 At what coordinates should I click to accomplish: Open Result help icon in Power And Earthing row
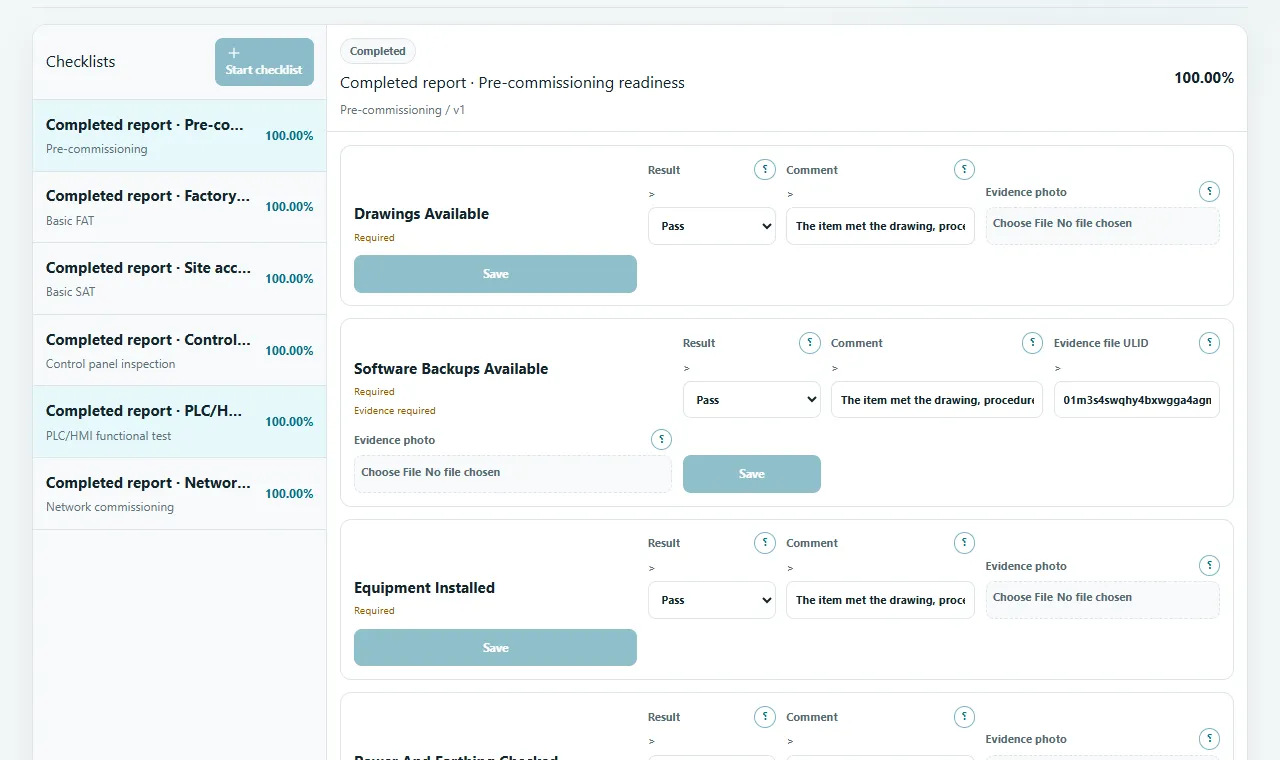[765, 717]
